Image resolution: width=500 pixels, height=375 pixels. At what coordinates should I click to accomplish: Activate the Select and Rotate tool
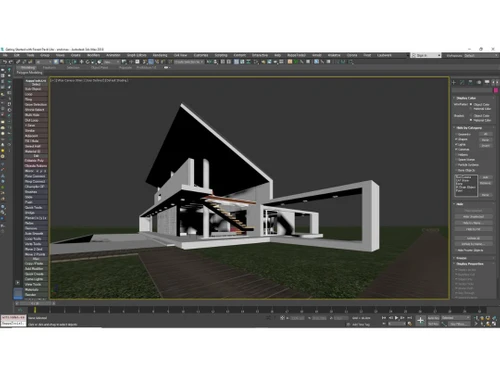(88, 62)
